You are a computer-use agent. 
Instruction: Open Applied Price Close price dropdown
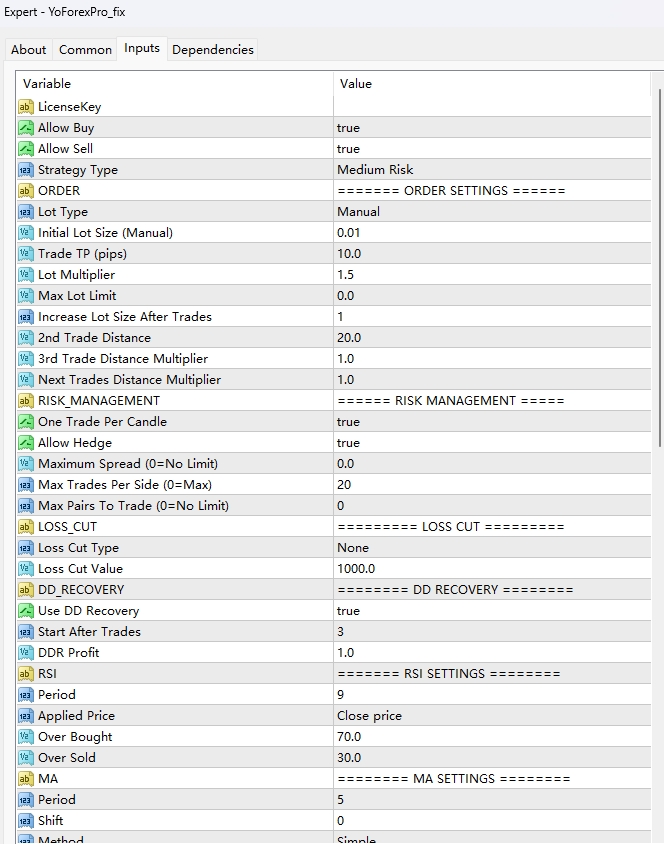click(x=492, y=715)
